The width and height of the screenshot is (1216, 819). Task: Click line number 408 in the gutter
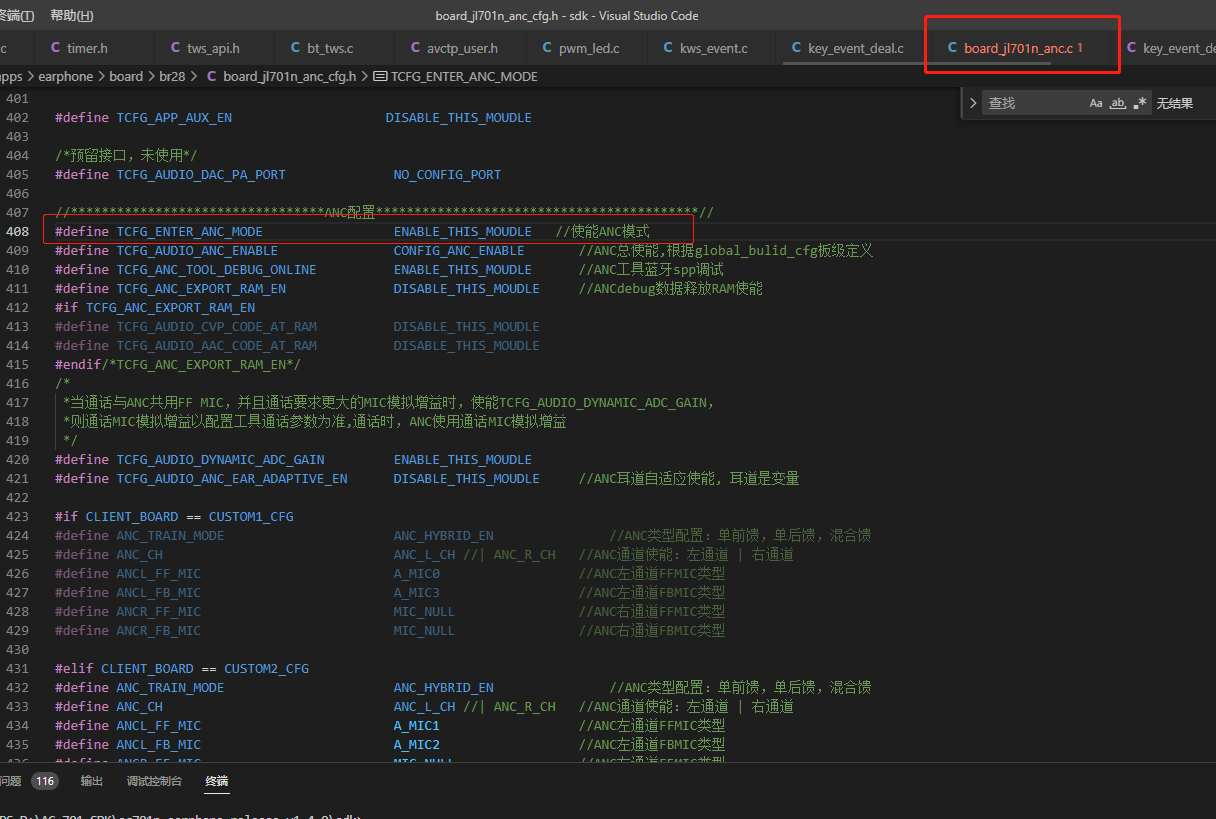(x=17, y=232)
